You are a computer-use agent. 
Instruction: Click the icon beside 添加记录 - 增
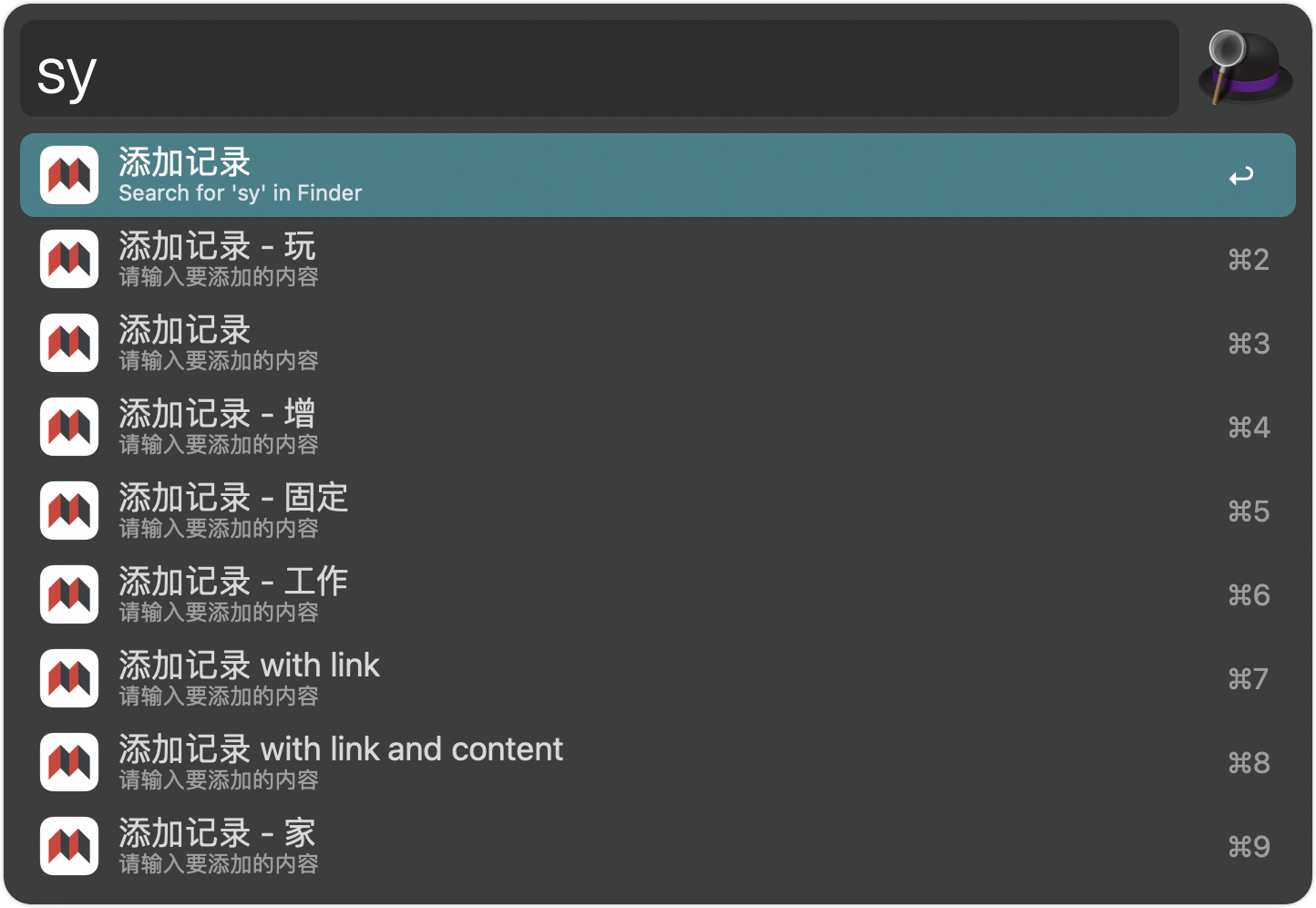[69, 427]
